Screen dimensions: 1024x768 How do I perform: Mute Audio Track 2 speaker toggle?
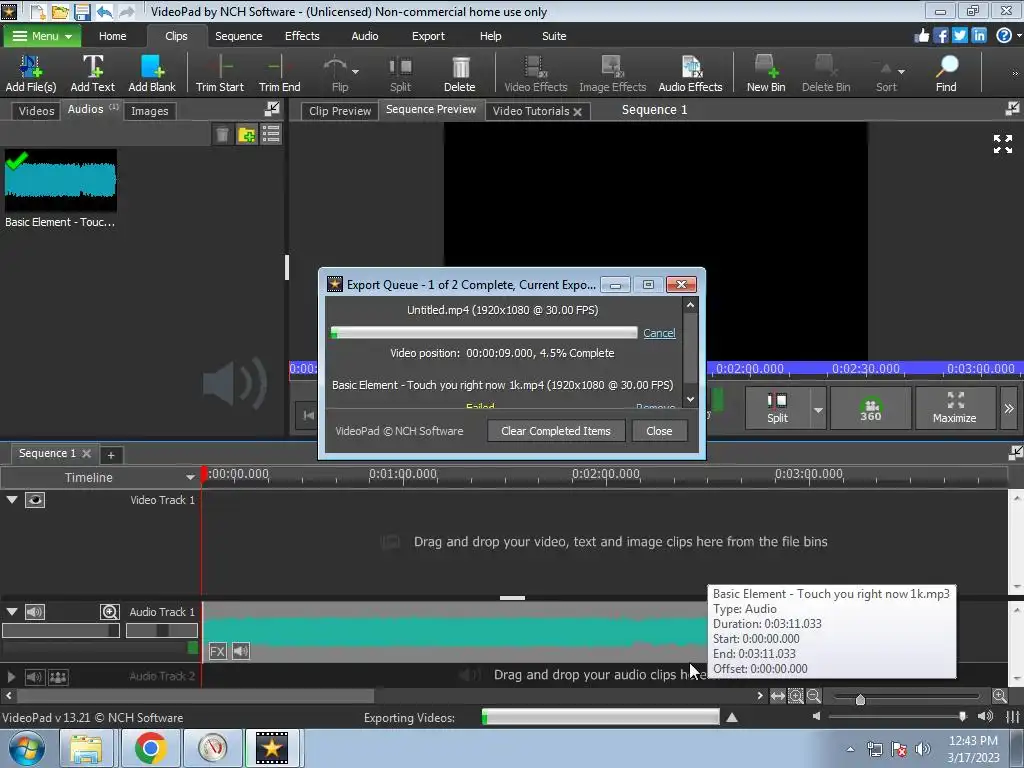tap(34, 677)
